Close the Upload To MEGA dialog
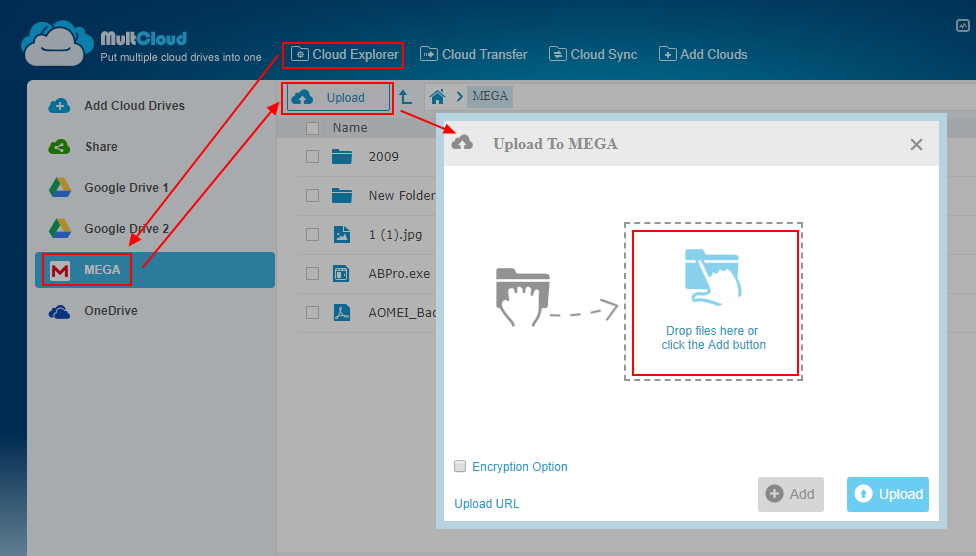 (x=916, y=144)
